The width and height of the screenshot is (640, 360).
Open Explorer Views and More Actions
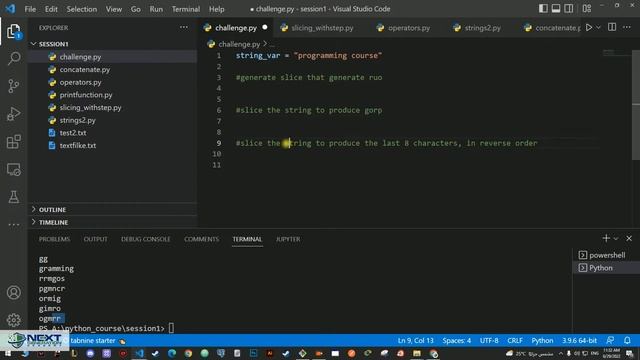[184, 27]
